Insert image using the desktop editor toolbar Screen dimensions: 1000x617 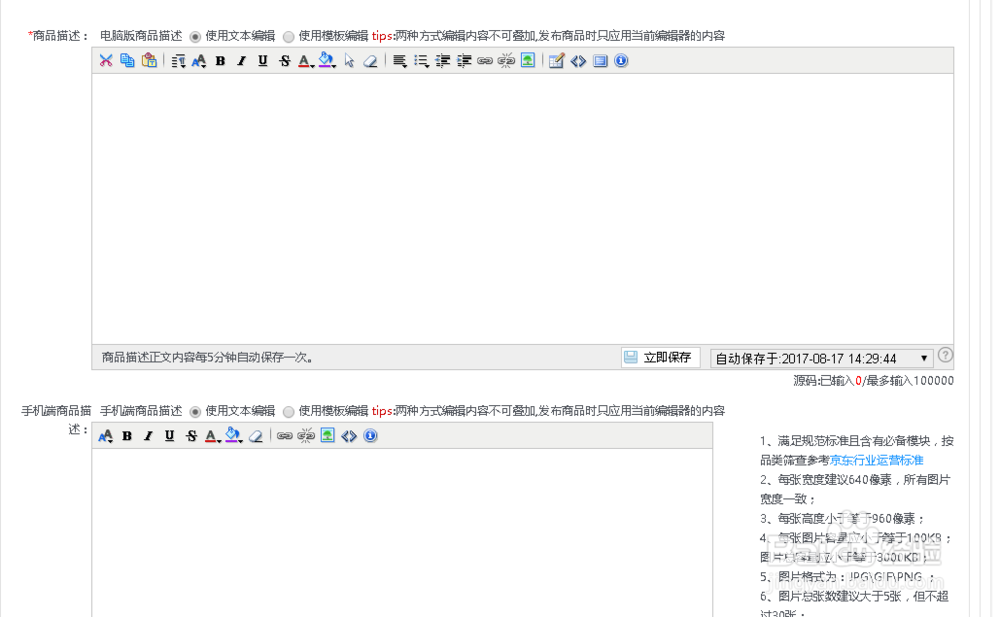tap(528, 61)
